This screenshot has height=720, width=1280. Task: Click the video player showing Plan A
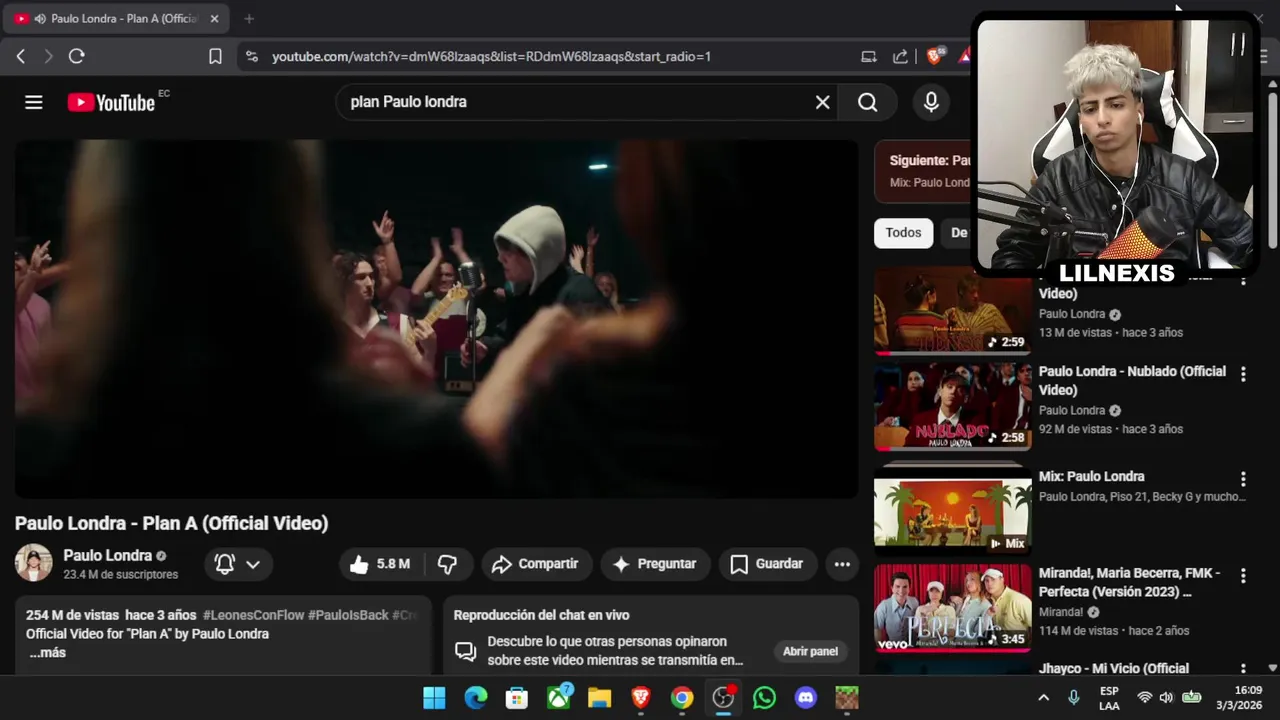(x=436, y=319)
